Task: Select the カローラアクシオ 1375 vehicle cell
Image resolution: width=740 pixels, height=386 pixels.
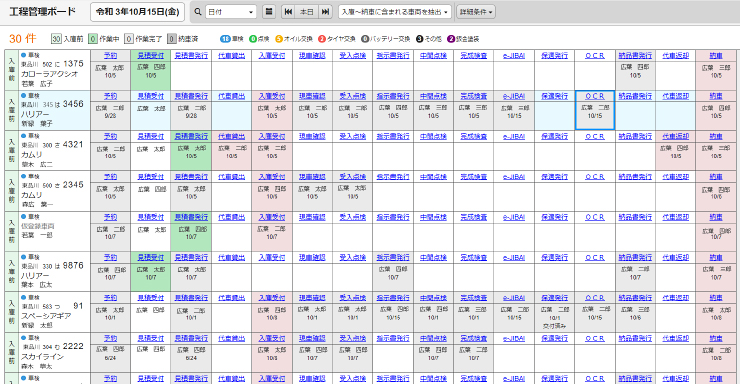Action: [x=54, y=70]
